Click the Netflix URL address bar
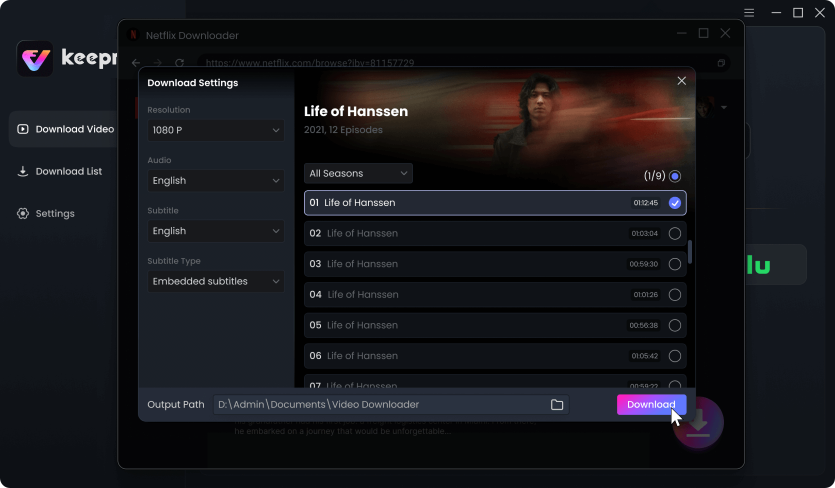The width and height of the screenshot is (835, 488). tap(463, 63)
